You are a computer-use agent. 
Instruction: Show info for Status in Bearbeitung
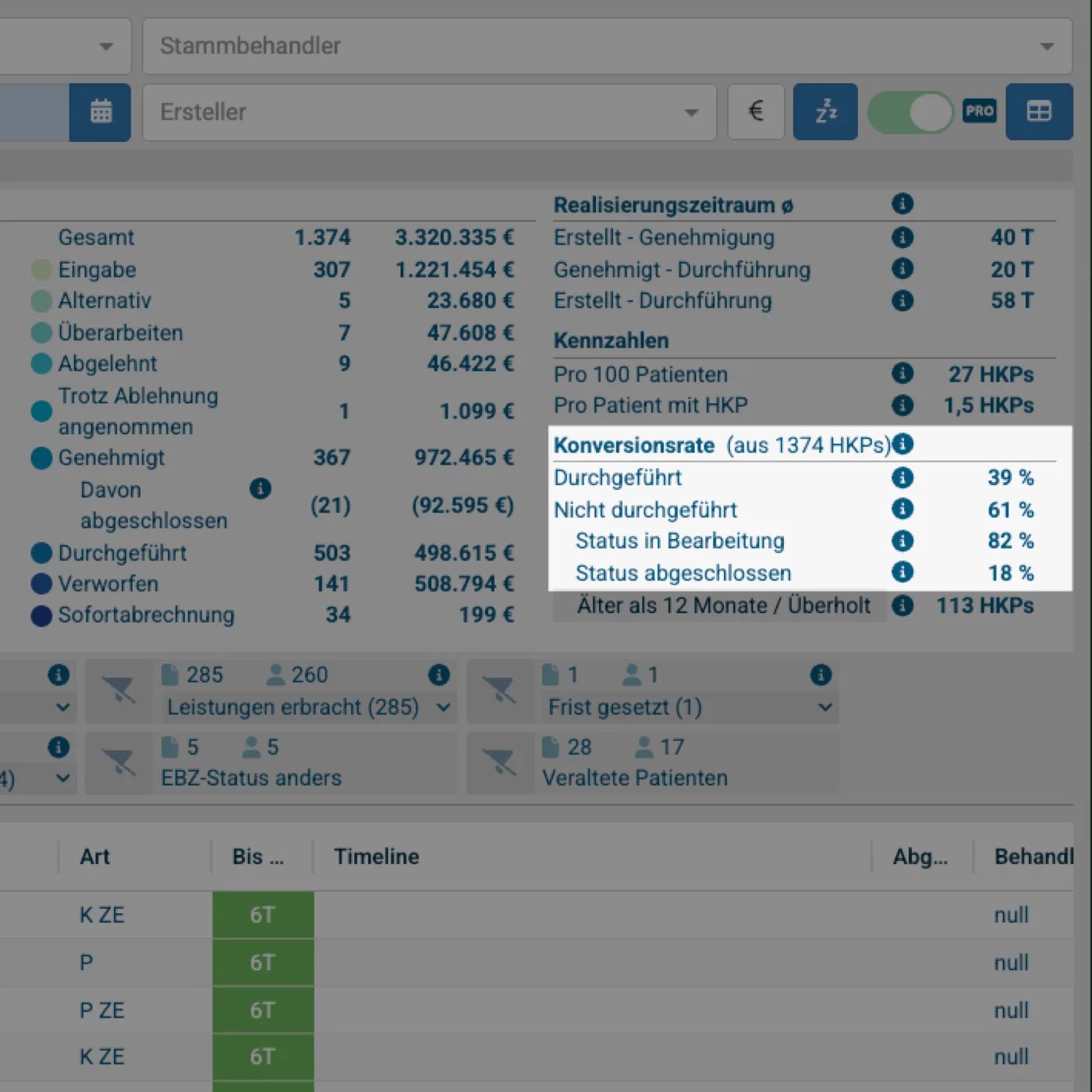point(902,541)
